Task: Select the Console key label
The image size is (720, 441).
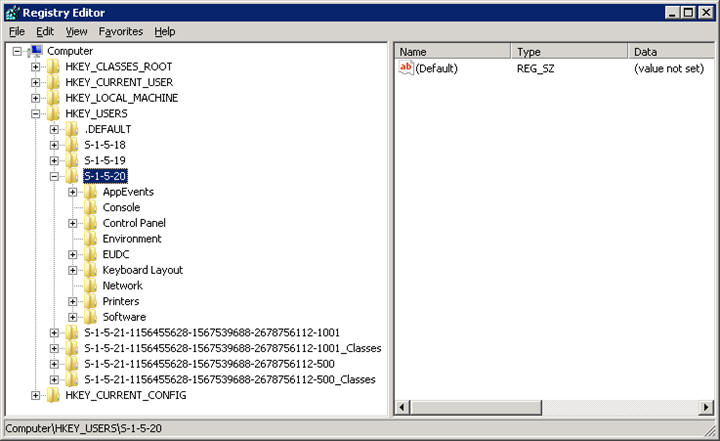Action: (x=121, y=208)
